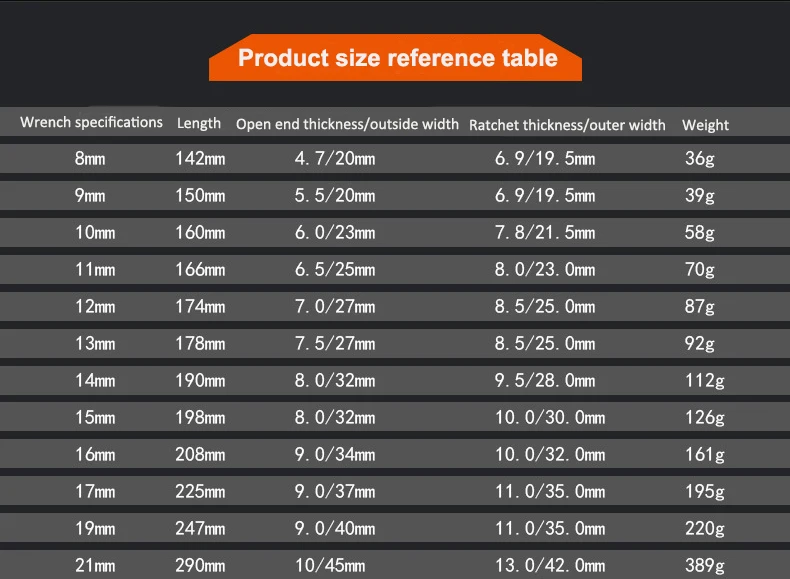
Task: Select the "7.8/21.5mm" ratchet value
Action: coord(545,233)
